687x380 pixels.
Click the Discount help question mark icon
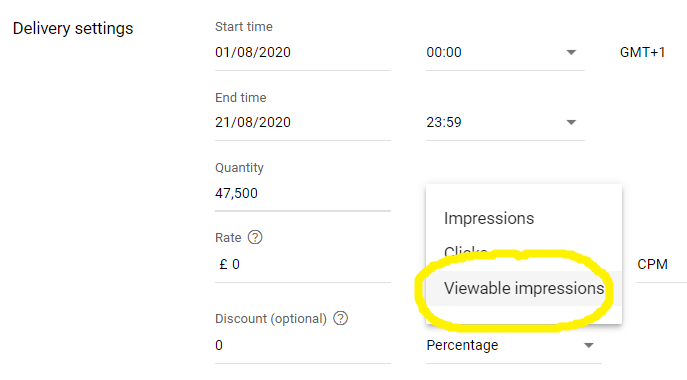pyautogui.click(x=340, y=318)
